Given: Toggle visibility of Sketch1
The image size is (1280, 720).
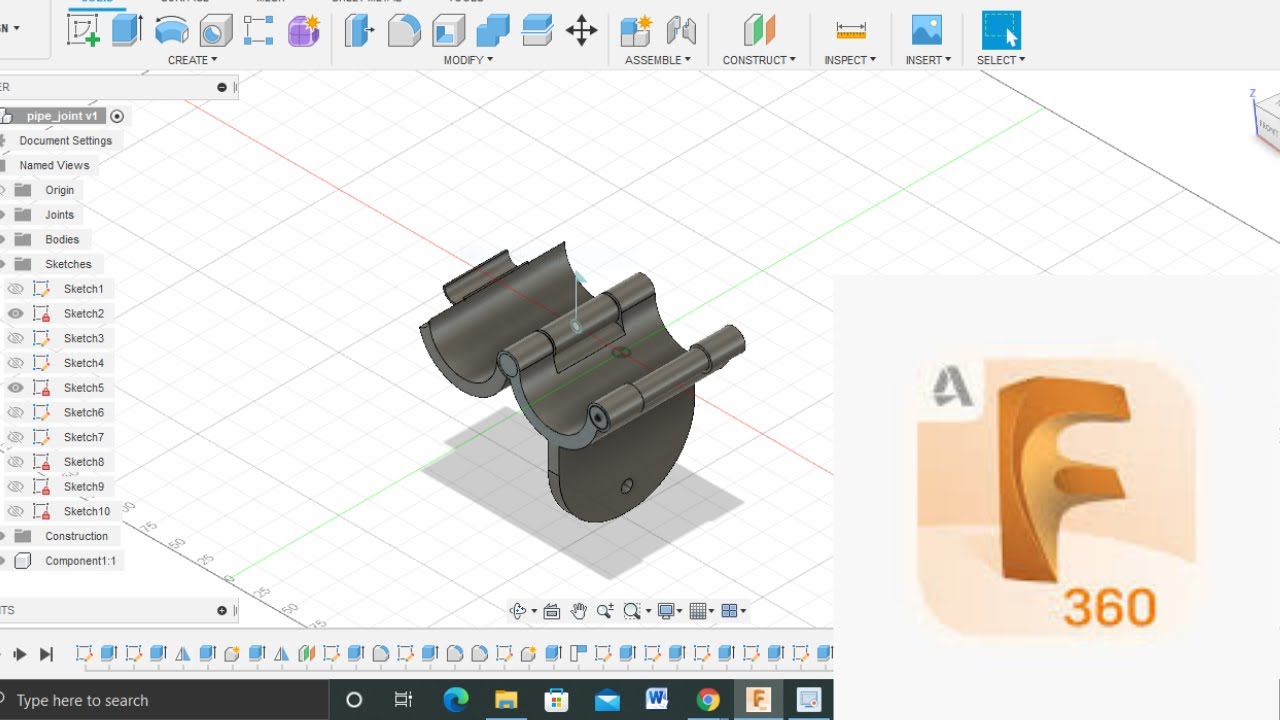Looking at the screenshot, I should (x=15, y=289).
